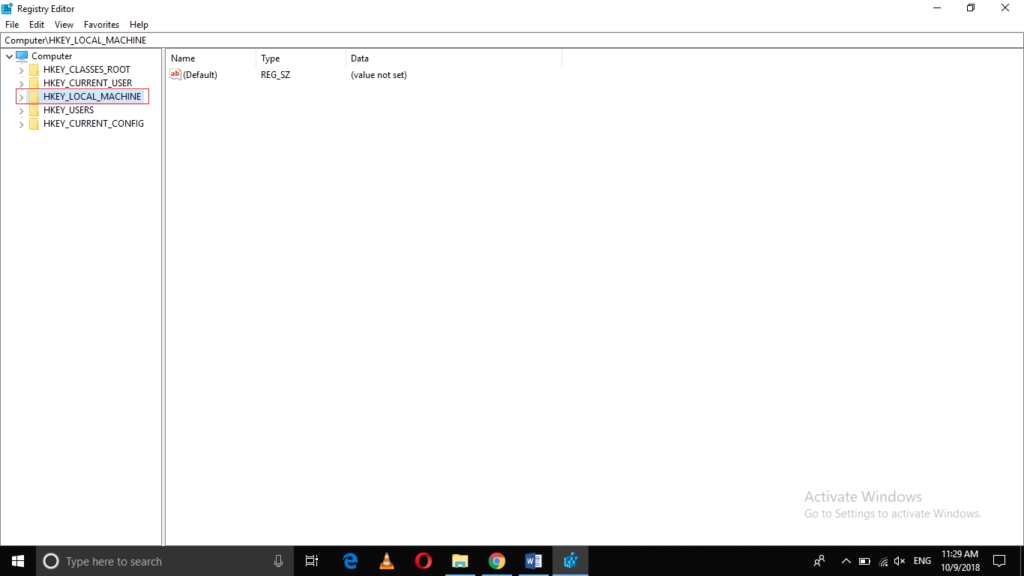Click the network icon in the system tray
This screenshot has height=576, width=1024.
click(x=883, y=561)
